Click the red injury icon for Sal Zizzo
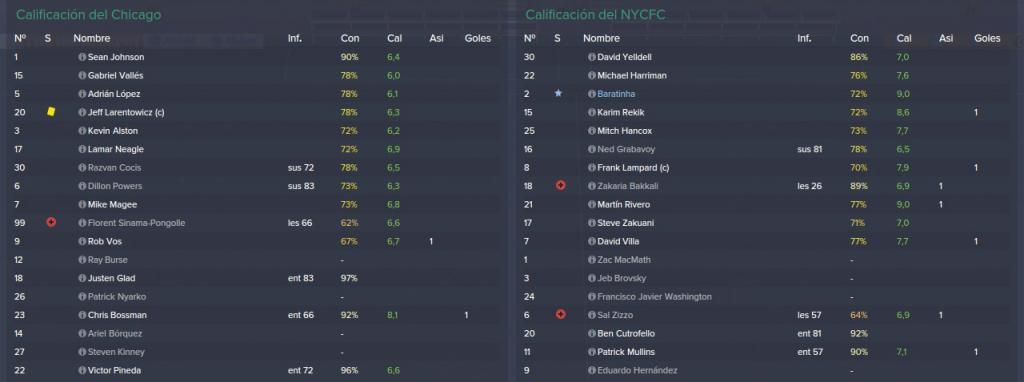This screenshot has height=382, width=1024. (560, 315)
